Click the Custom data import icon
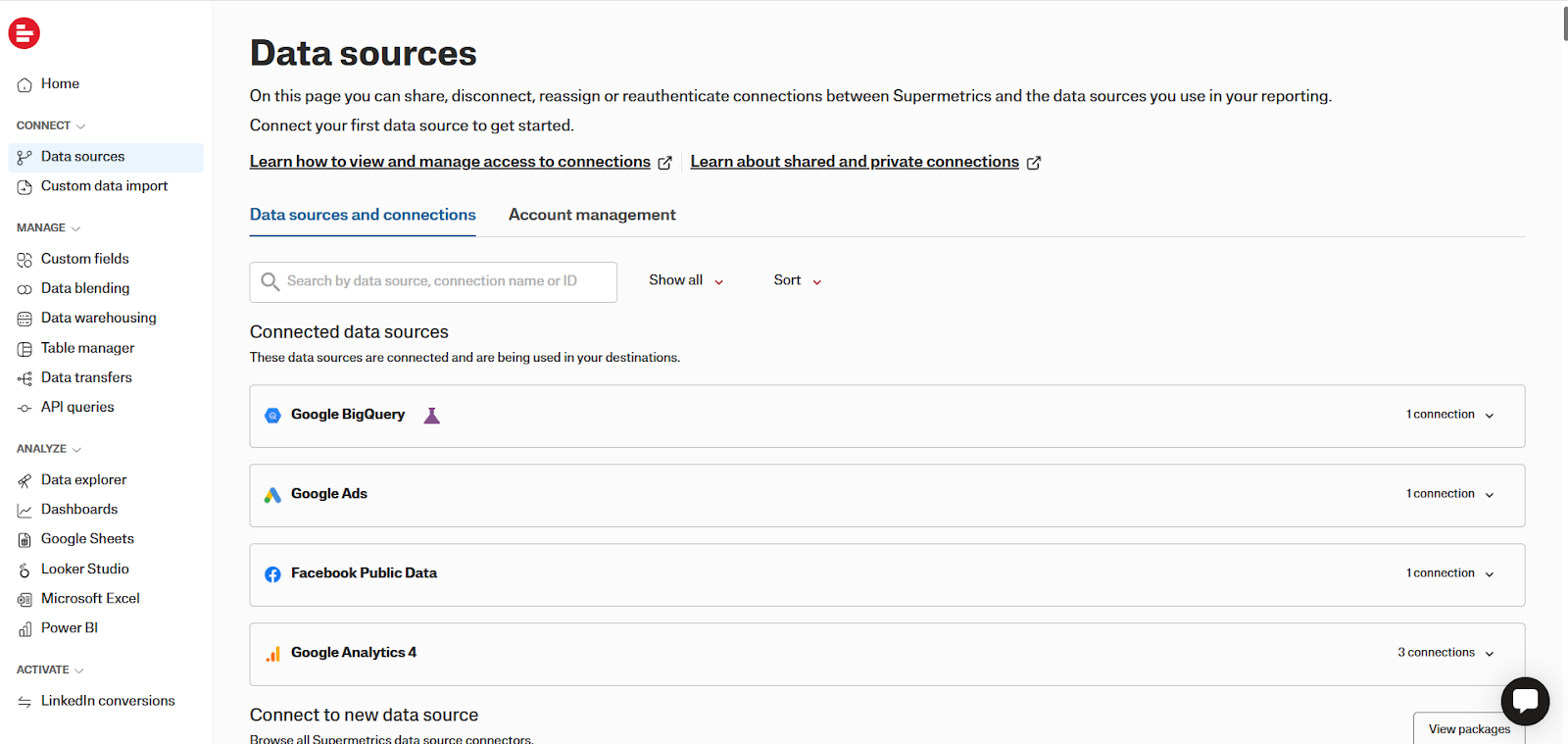This screenshot has width=1568, height=744. (24, 186)
